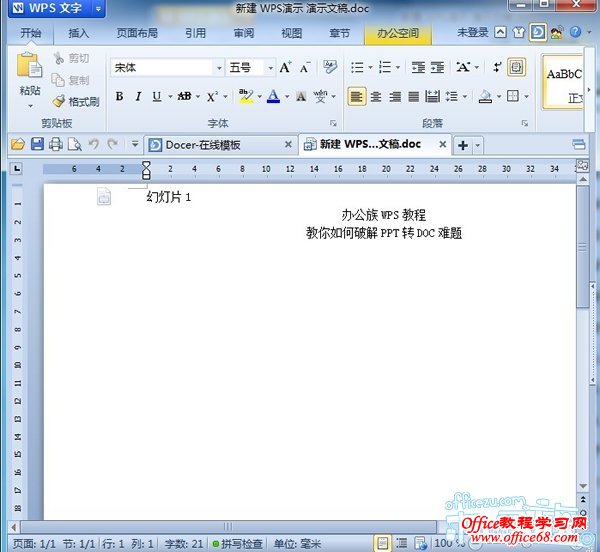Click the Paste (粘贴) button
This screenshot has height=552, width=600.
[x=30, y=80]
